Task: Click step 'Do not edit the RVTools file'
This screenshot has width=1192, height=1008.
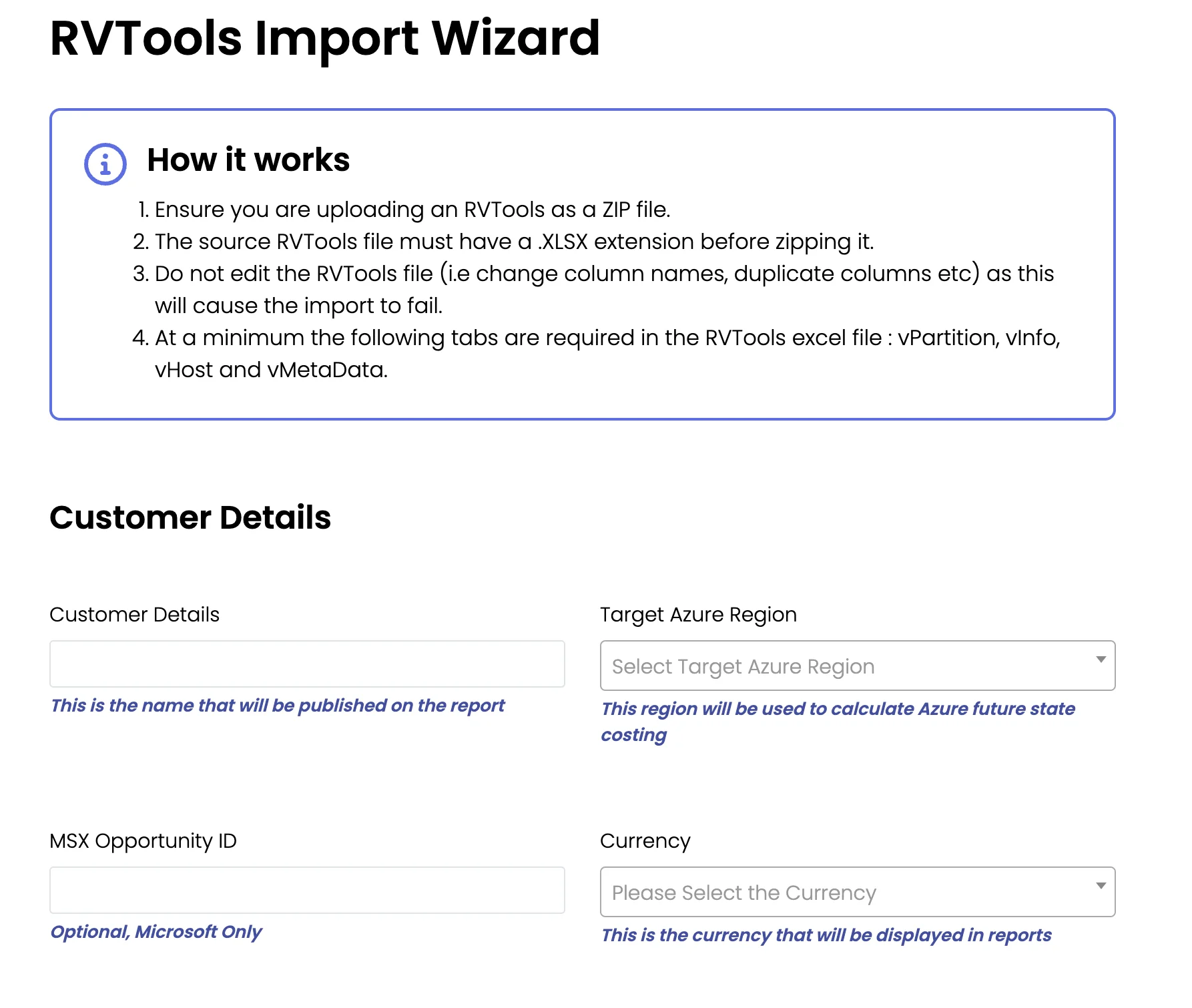Action: tap(604, 290)
